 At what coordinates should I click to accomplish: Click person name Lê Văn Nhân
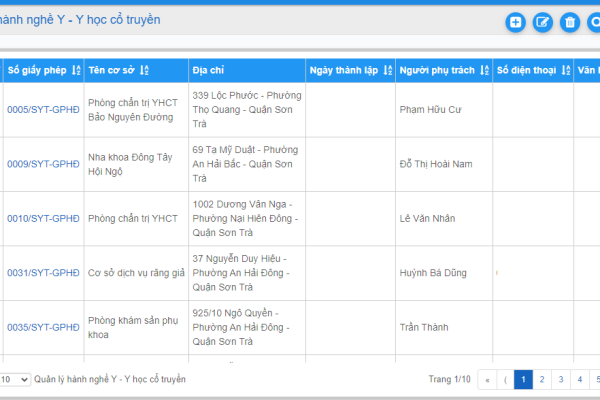pos(427,219)
